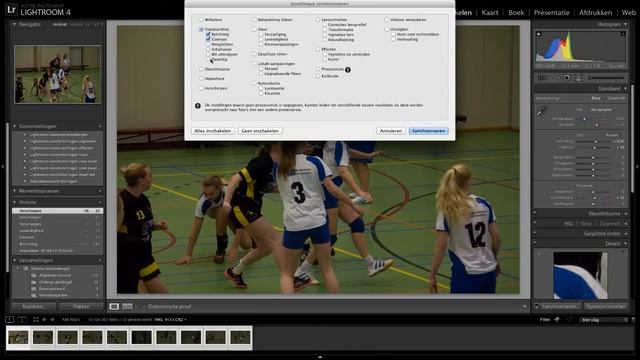This screenshot has height=360, width=640.
Task: Select the radial target tool in tool strip
Action: [x=567, y=78]
